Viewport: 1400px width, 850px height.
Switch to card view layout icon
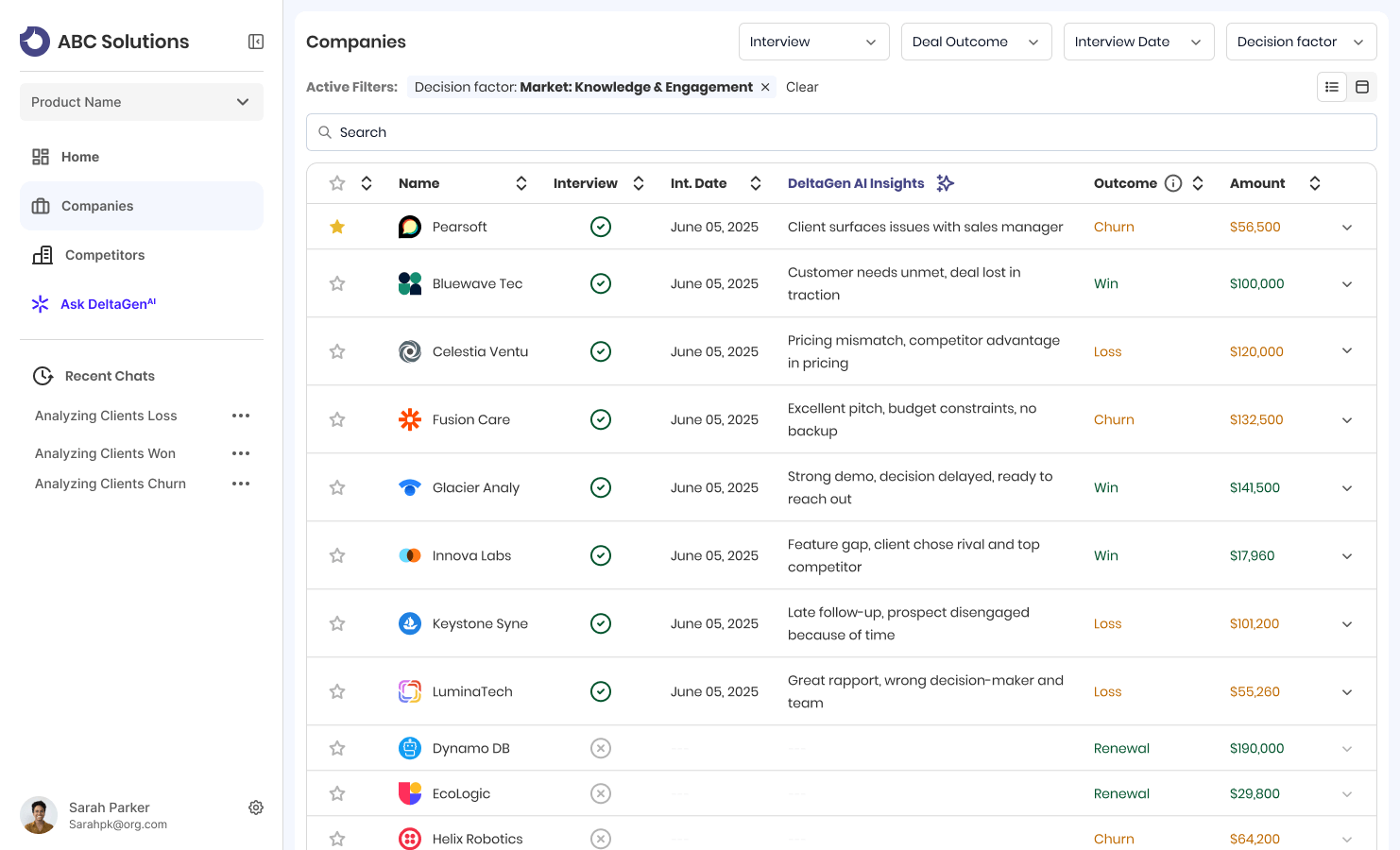1362,87
